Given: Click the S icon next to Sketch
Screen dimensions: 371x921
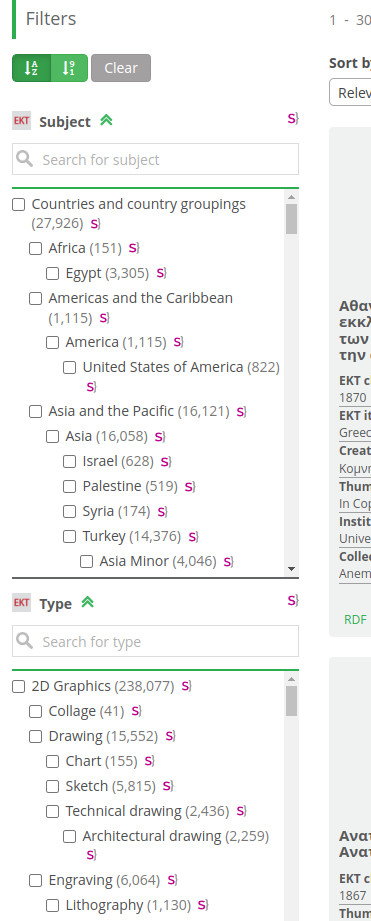Looking at the screenshot, I should pyautogui.click(x=168, y=786).
